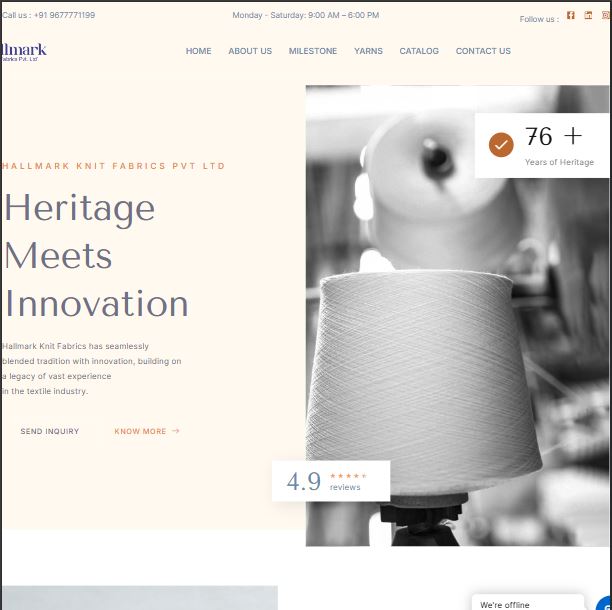Image resolution: width=612 pixels, height=610 pixels.
Task: Click the Send Inquiry button
Action: 50,431
